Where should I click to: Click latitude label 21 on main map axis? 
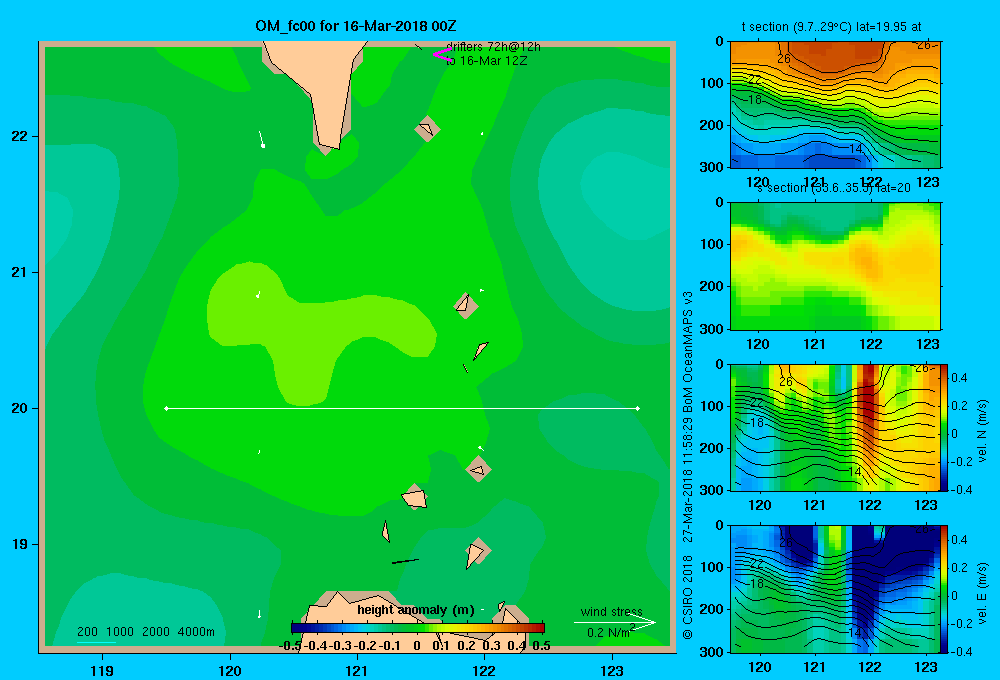[x=20, y=272]
